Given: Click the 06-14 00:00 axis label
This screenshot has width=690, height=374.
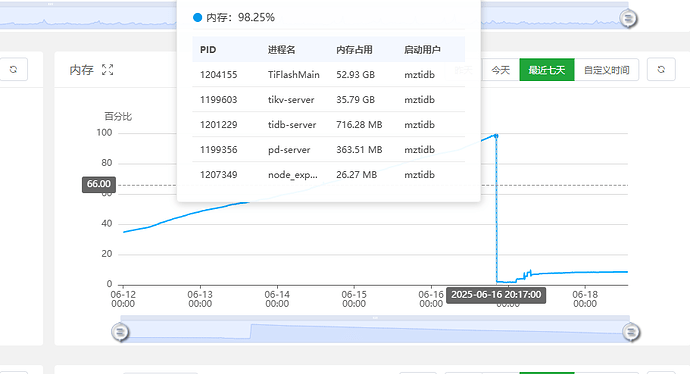Looking at the screenshot, I should tap(277, 299).
